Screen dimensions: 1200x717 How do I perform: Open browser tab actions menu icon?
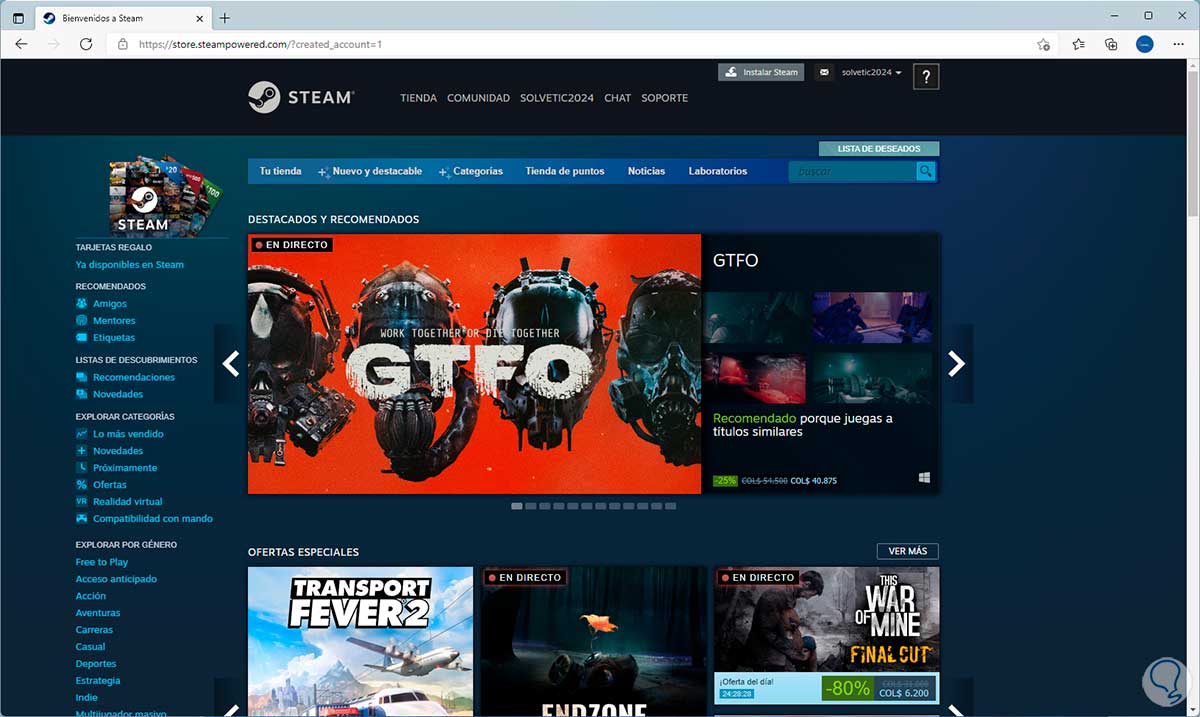(x=18, y=18)
